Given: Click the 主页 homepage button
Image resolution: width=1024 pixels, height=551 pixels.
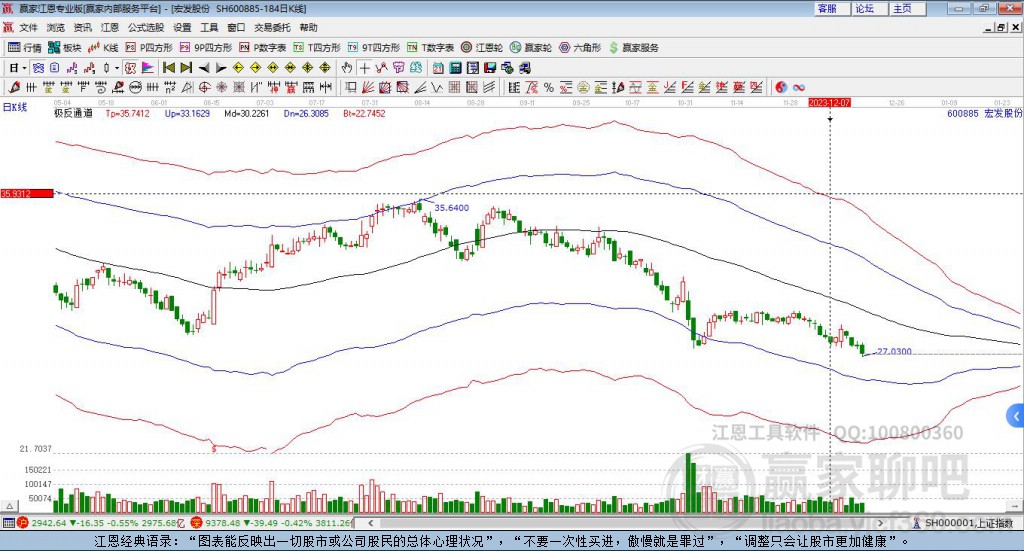Looking at the screenshot, I should (907, 8).
